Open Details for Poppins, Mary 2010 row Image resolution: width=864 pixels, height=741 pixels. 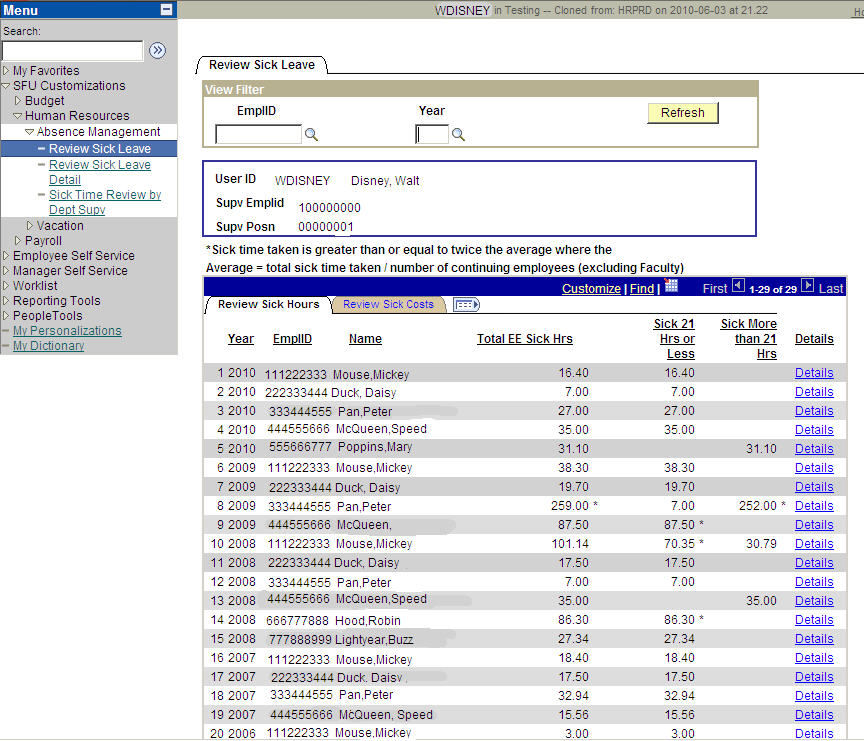pyautogui.click(x=813, y=449)
